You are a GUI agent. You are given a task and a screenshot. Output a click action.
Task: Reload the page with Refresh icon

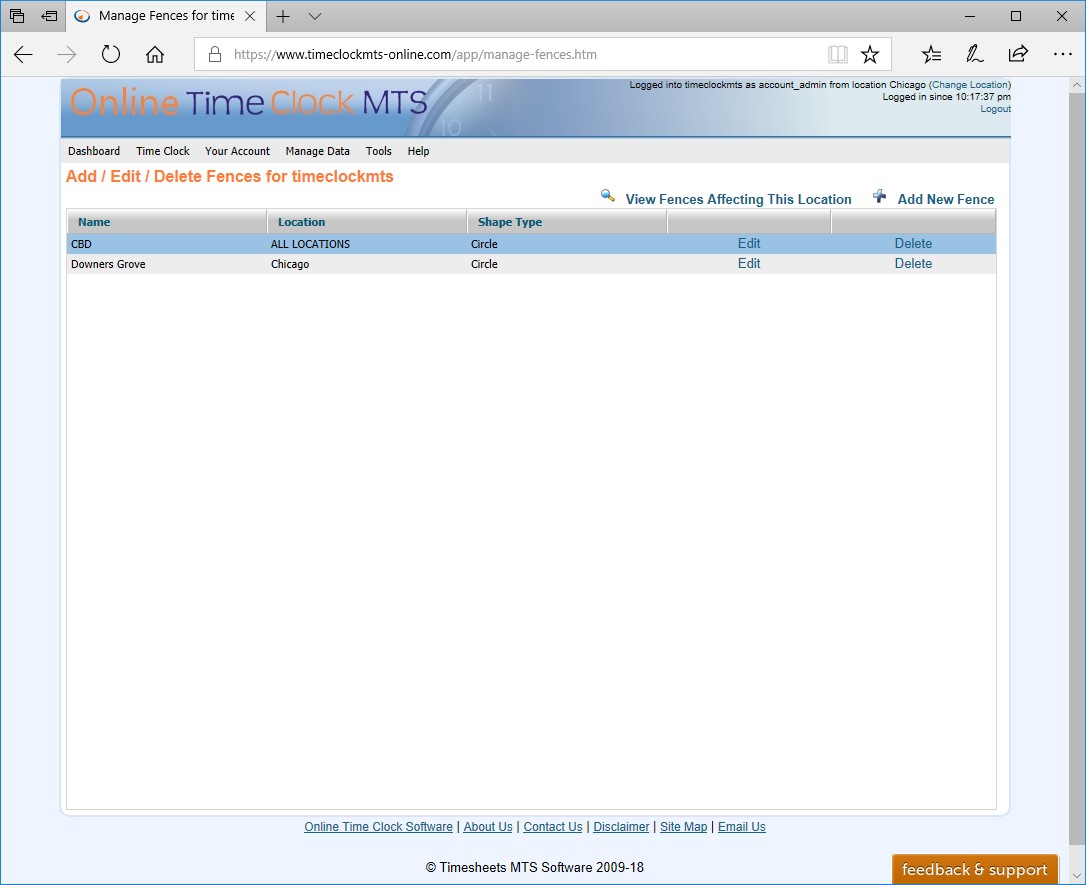(x=111, y=54)
